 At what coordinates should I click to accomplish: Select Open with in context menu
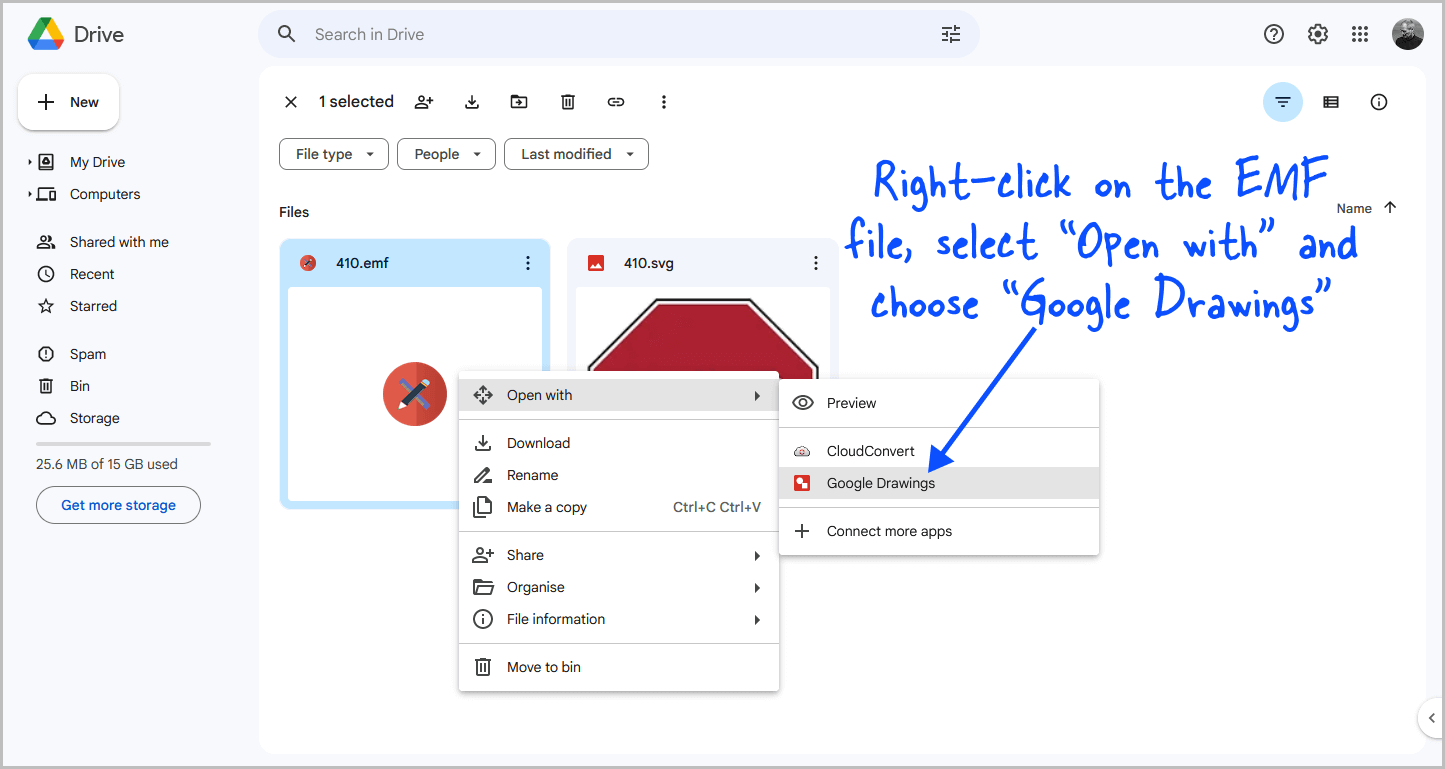[x=618, y=395]
